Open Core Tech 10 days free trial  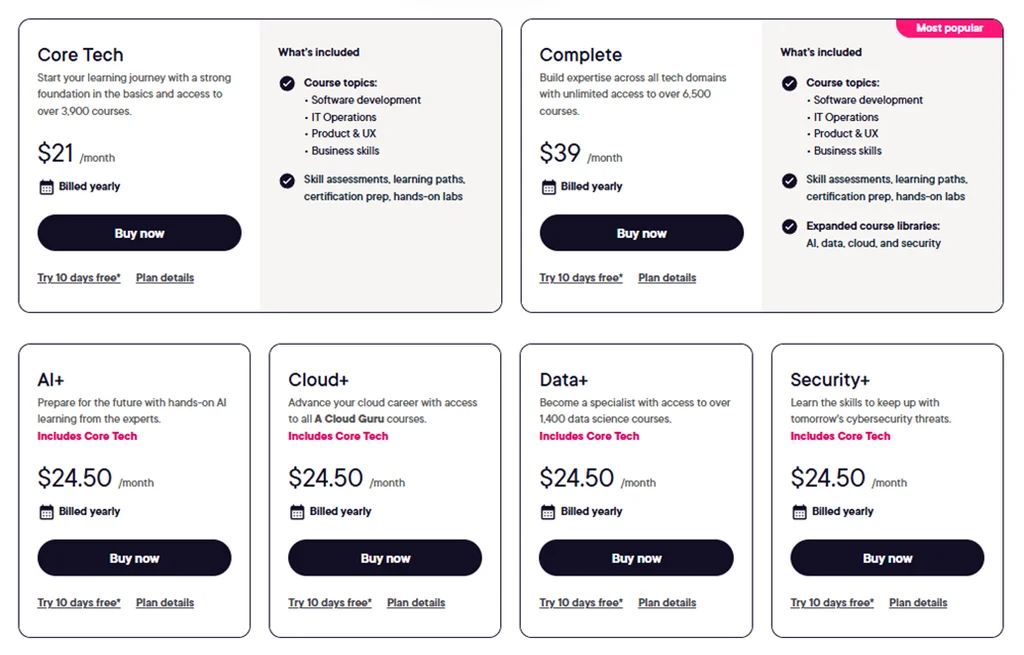(x=79, y=278)
